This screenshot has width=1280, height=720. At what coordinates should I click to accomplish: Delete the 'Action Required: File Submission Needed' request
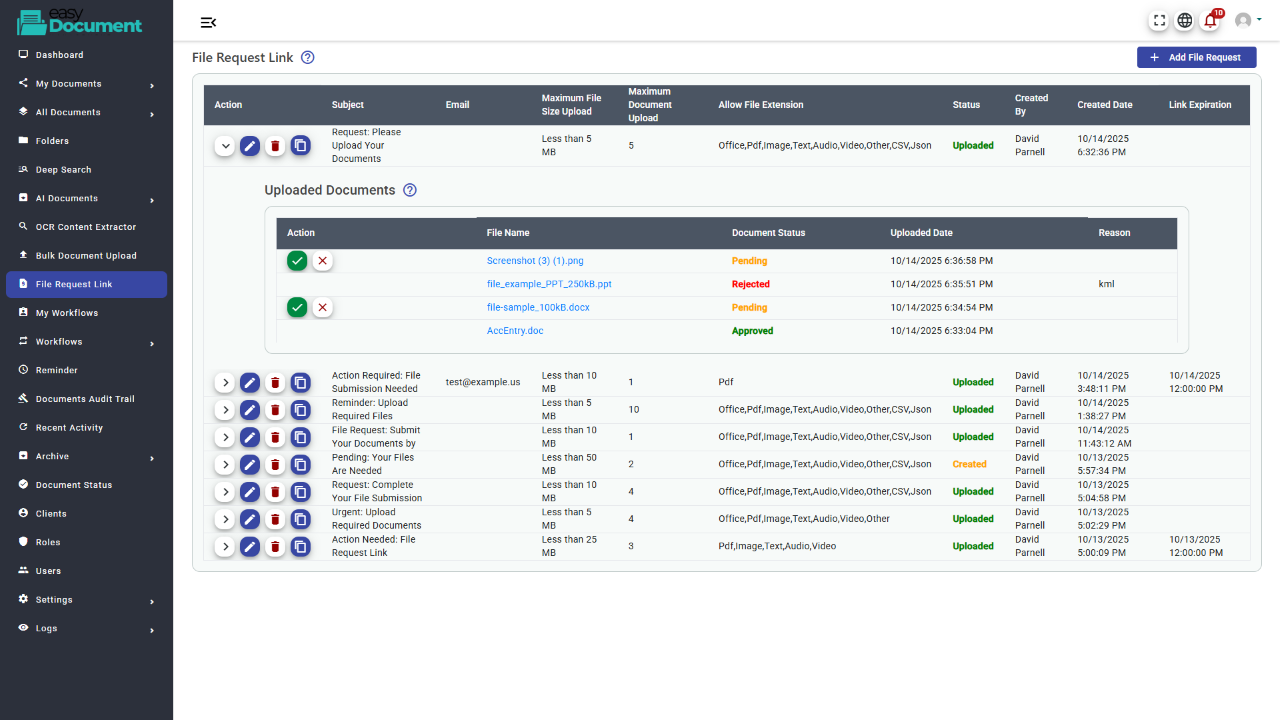(275, 383)
